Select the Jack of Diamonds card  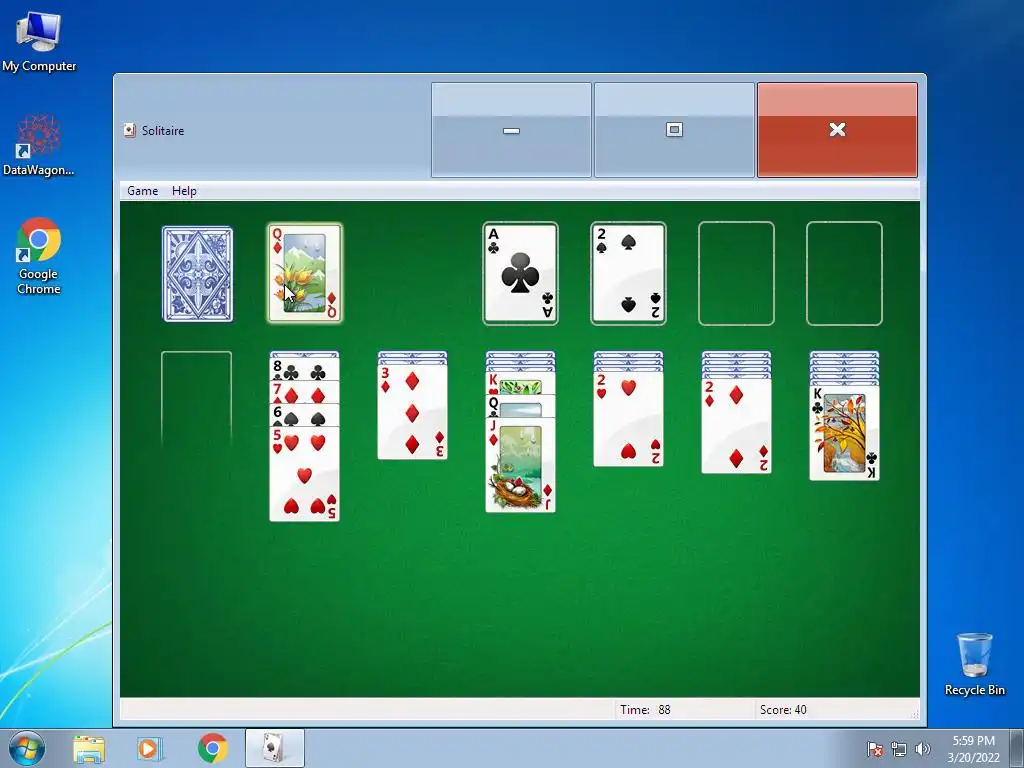pos(520,465)
